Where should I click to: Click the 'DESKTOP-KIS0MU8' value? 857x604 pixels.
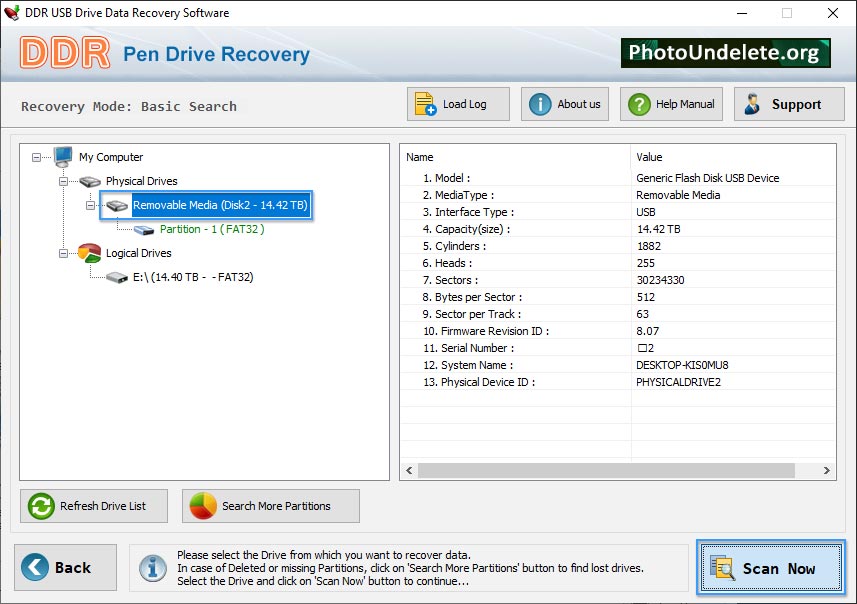pos(682,365)
